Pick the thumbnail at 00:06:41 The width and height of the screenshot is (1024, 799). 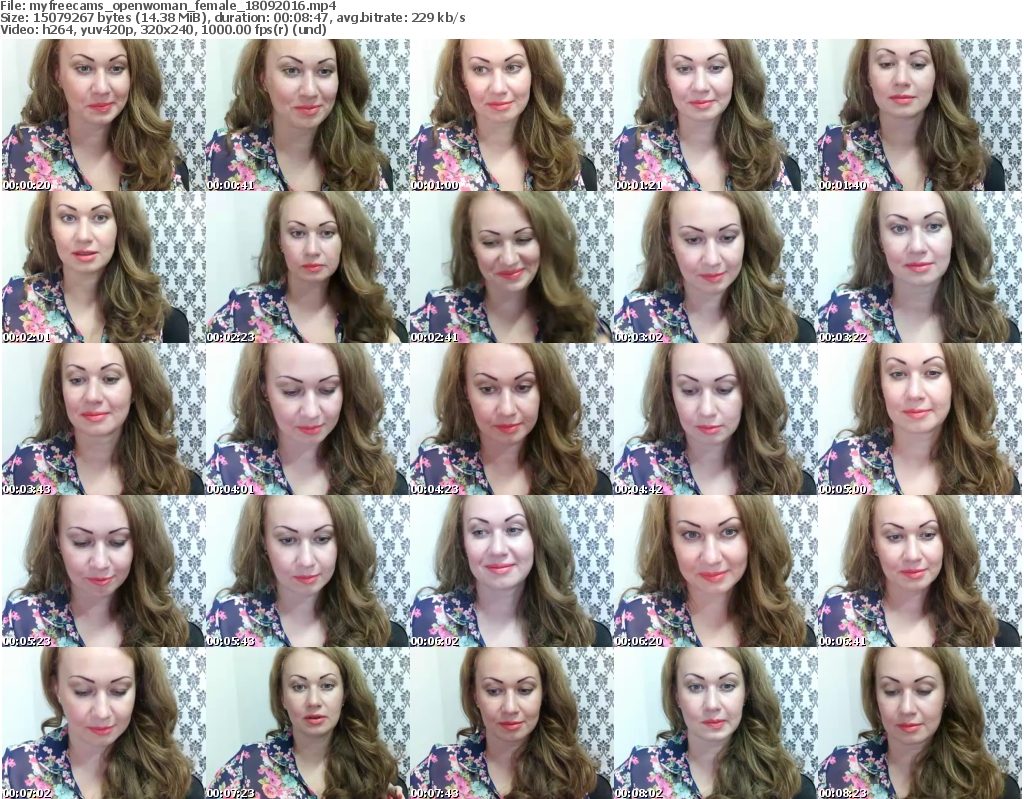click(920, 571)
